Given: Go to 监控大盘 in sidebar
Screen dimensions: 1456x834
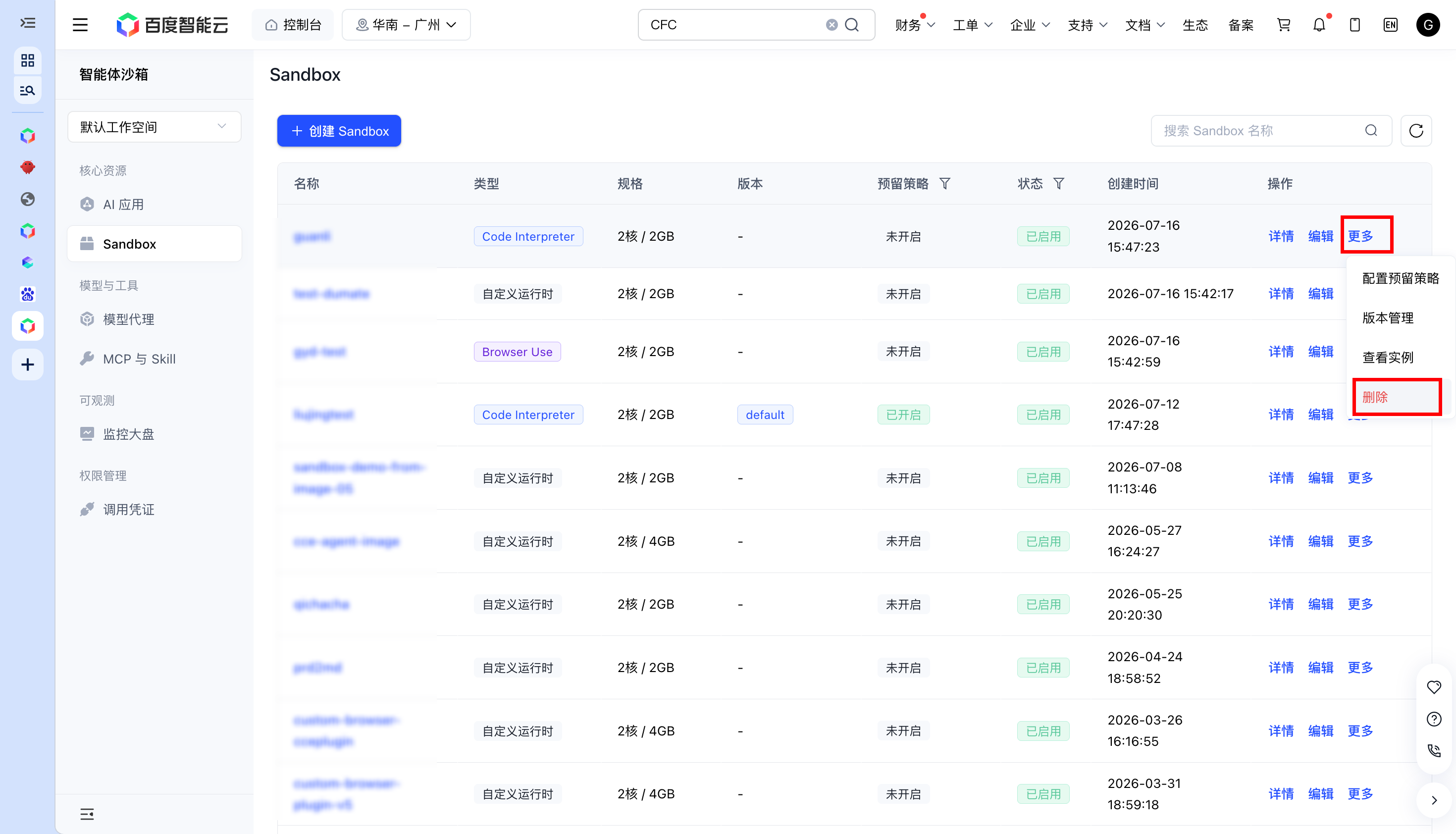Looking at the screenshot, I should click(x=128, y=434).
